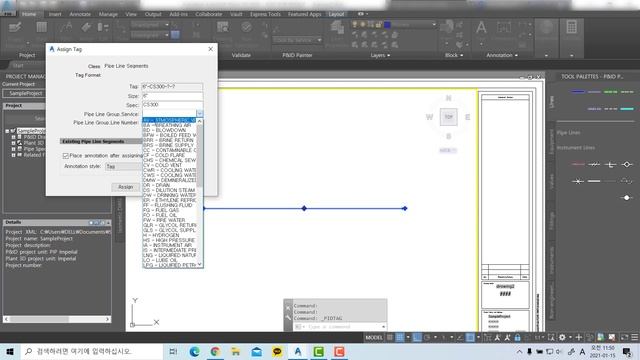Select BA - BREATHING AIR option

tap(169, 125)
